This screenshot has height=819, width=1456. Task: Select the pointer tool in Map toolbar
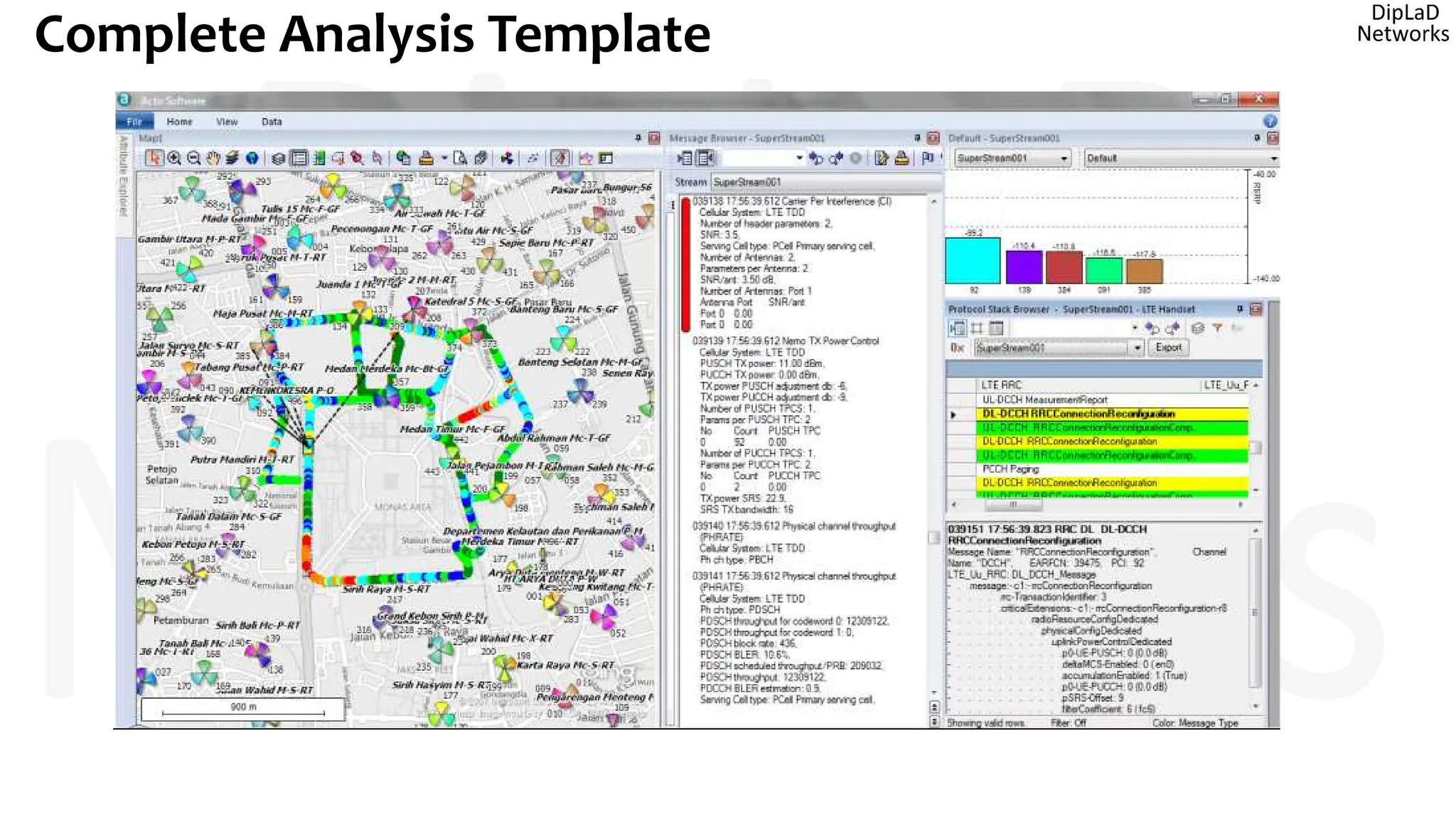(154, 159)
